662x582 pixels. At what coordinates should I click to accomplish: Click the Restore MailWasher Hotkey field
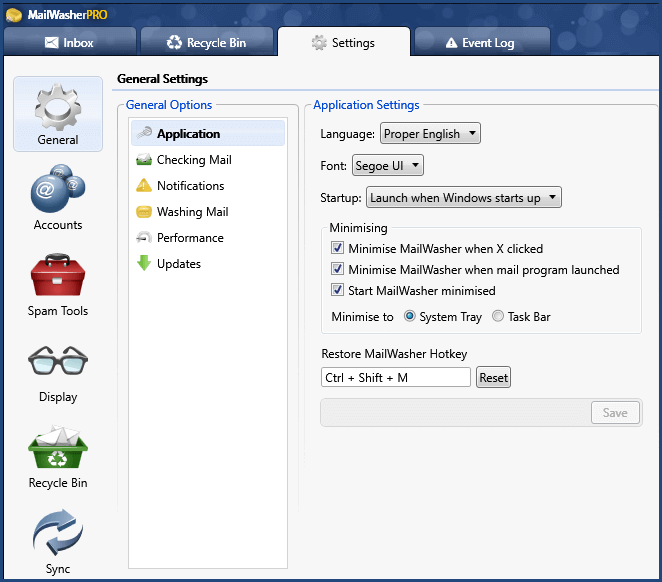(x=396, y=377)
